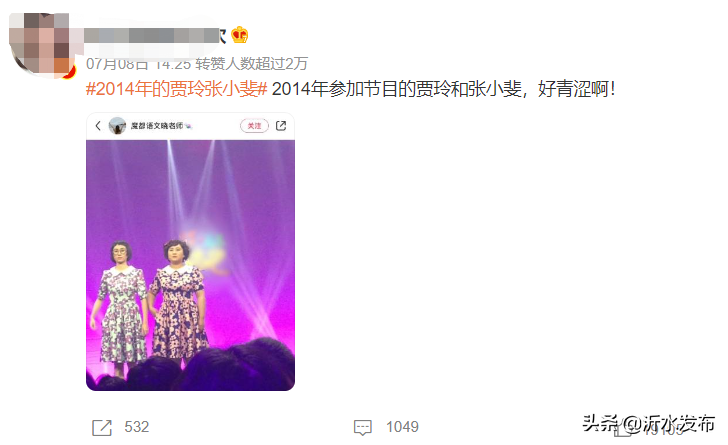
Task: Click the red verified badge on avatar
Action: pos(71,72)
